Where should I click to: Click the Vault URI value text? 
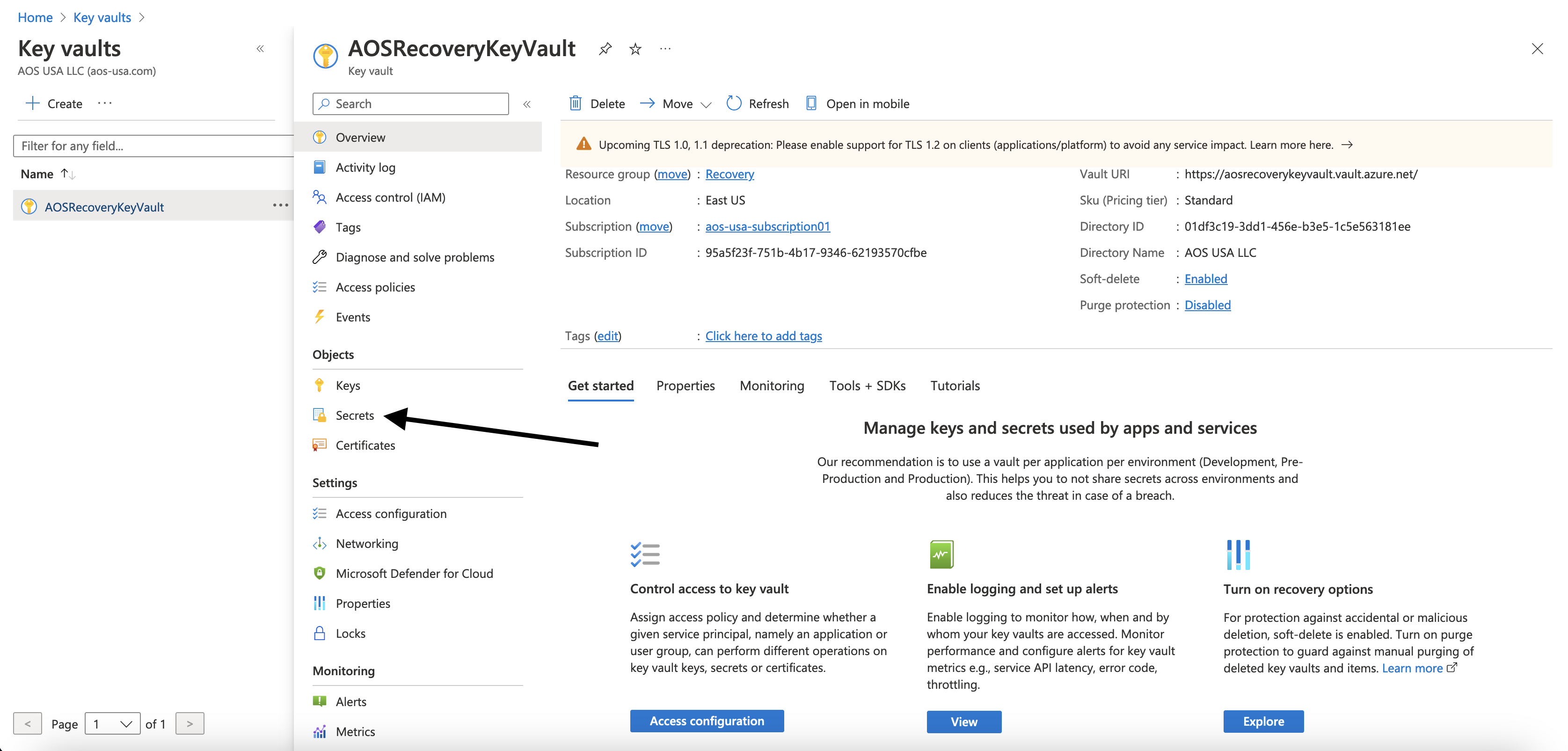1301,174
